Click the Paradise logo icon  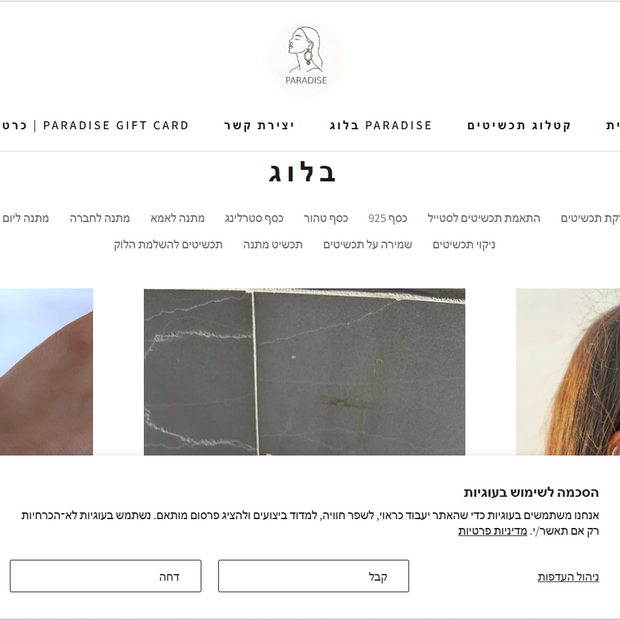pyautogui.click(x=306, y=60)
